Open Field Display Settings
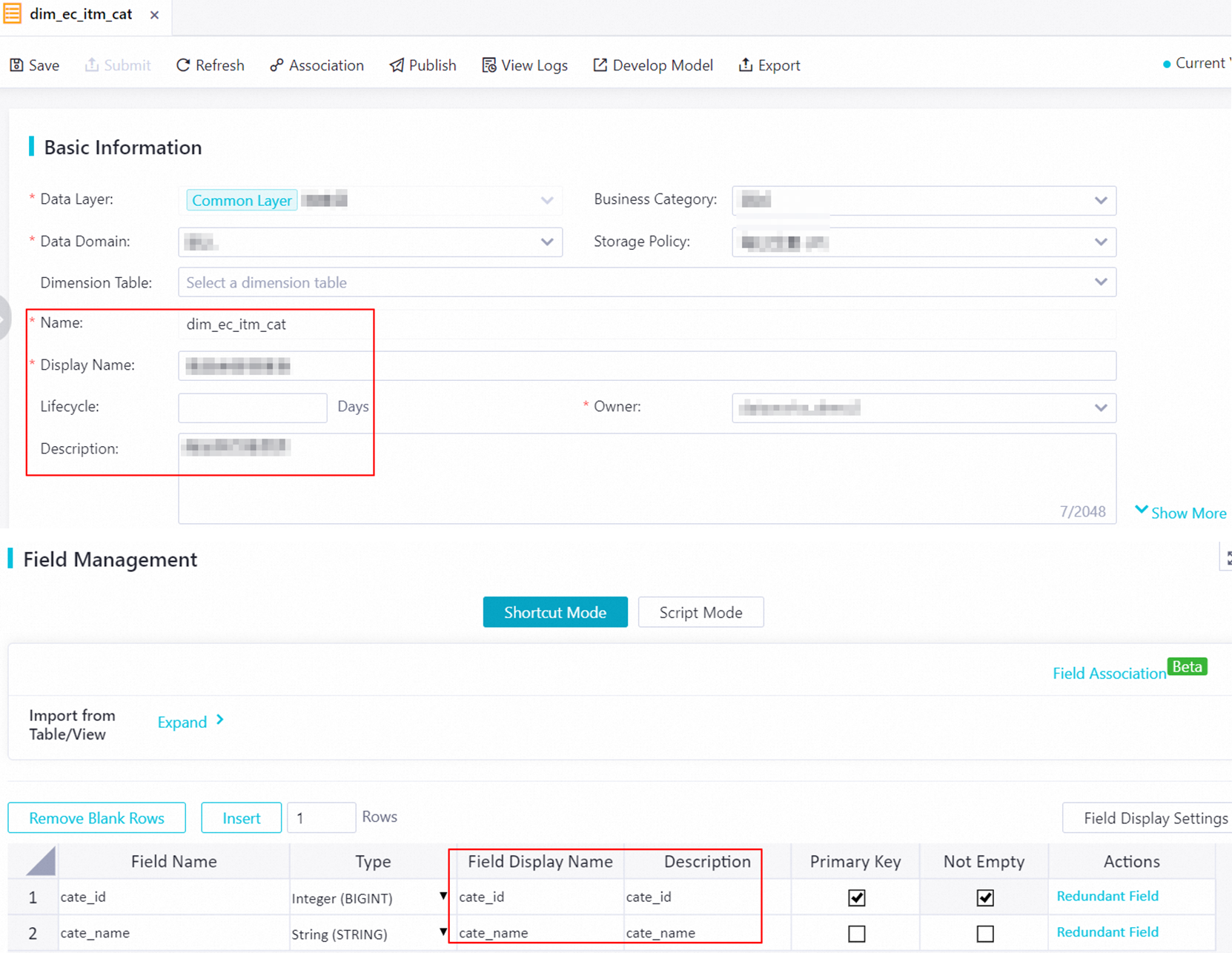This screenshot has height=953, width=1232. pyautogui.click(x=1147, y=818)
